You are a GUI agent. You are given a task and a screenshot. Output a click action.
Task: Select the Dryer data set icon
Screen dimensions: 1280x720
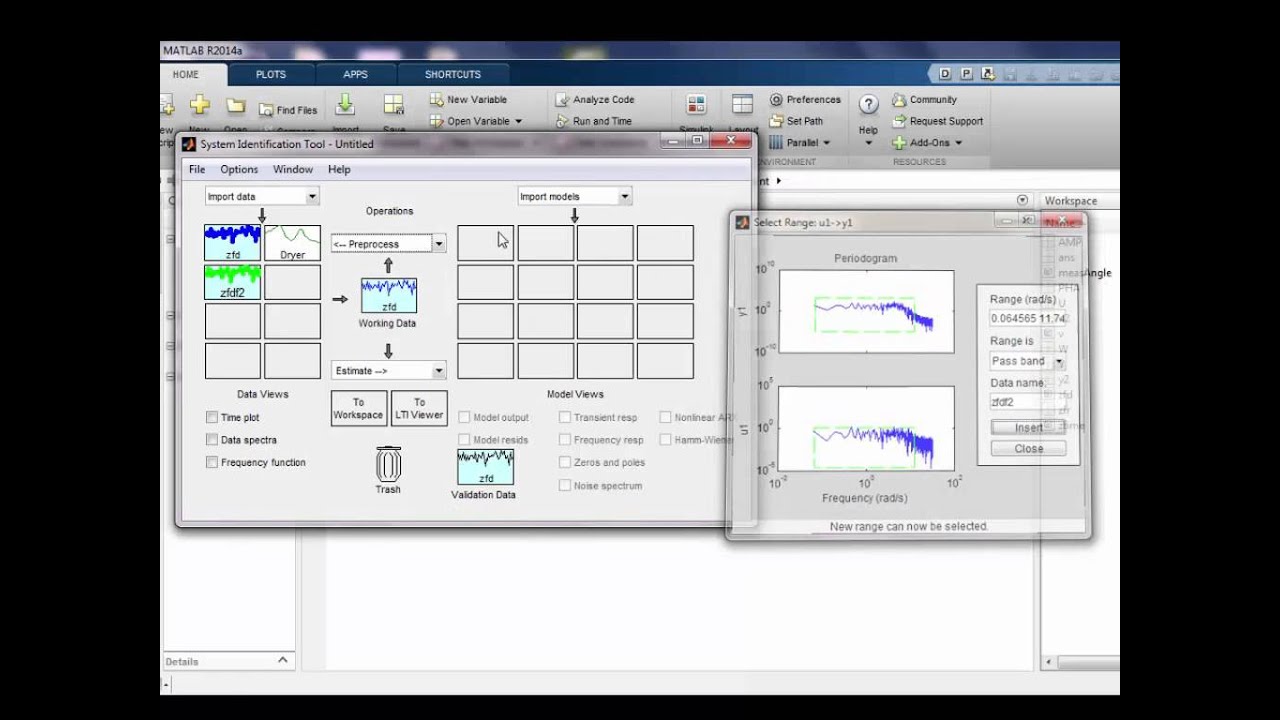pos(292,243)
